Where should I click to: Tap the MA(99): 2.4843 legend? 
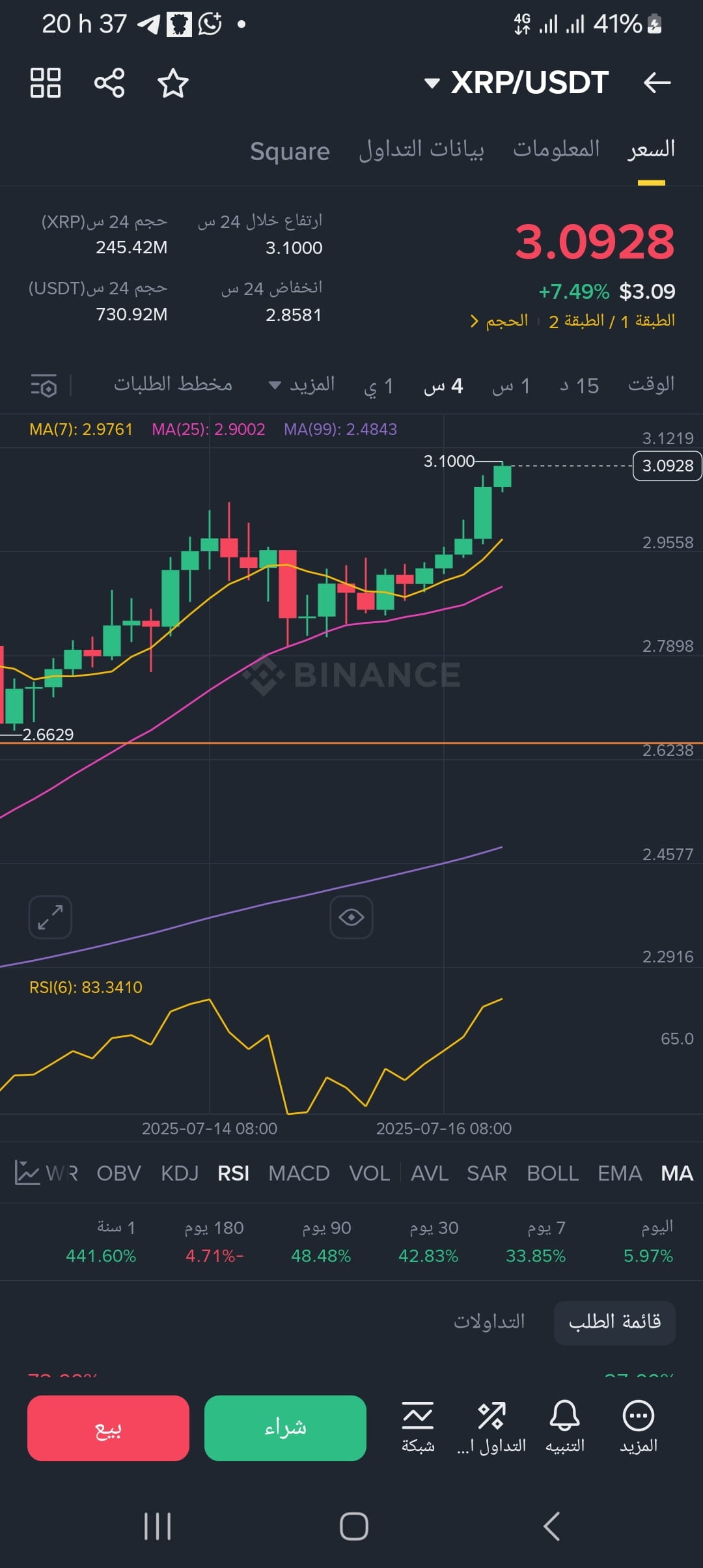pos(340,430)
